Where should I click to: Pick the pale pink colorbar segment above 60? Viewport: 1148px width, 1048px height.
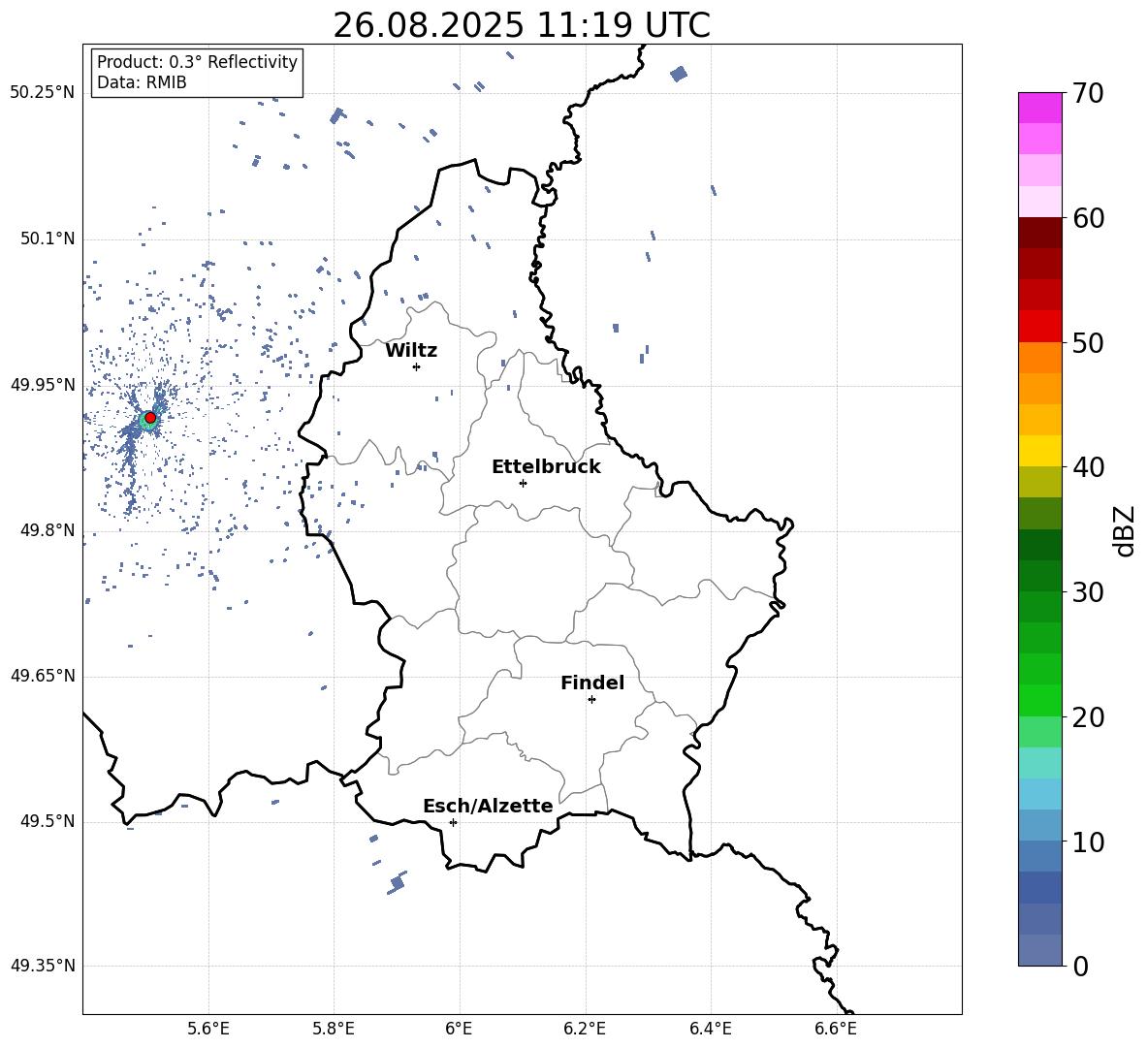click(1039, 202)
